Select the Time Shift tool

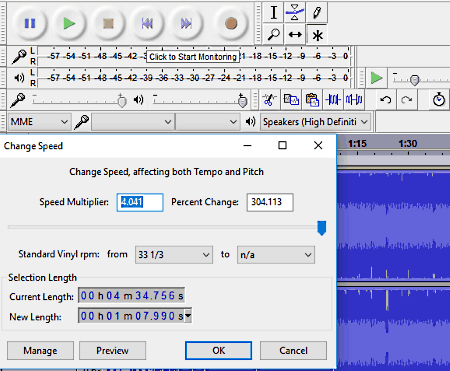(x=295, y=34)
